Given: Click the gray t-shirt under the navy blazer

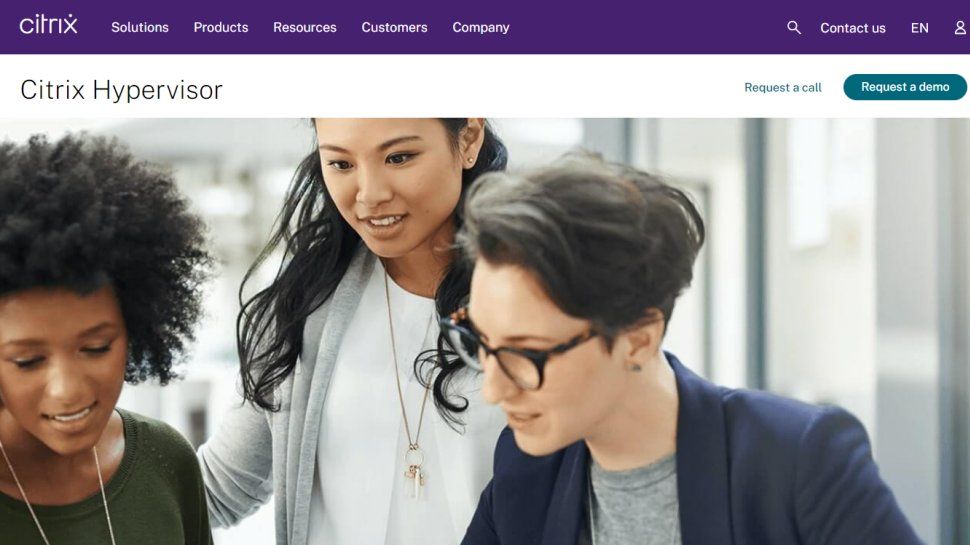Looking at the screenshot, I should point(634,502).
